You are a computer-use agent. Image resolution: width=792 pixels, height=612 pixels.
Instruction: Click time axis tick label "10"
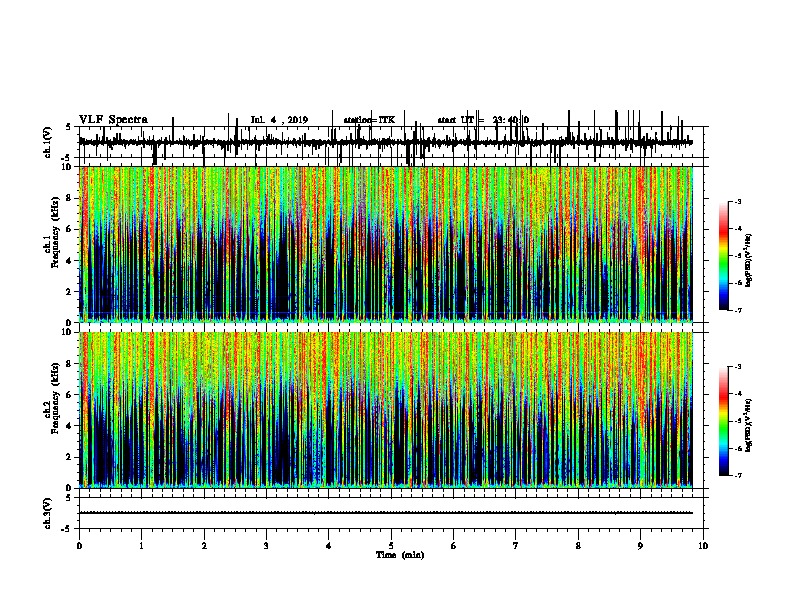(703, 546)
